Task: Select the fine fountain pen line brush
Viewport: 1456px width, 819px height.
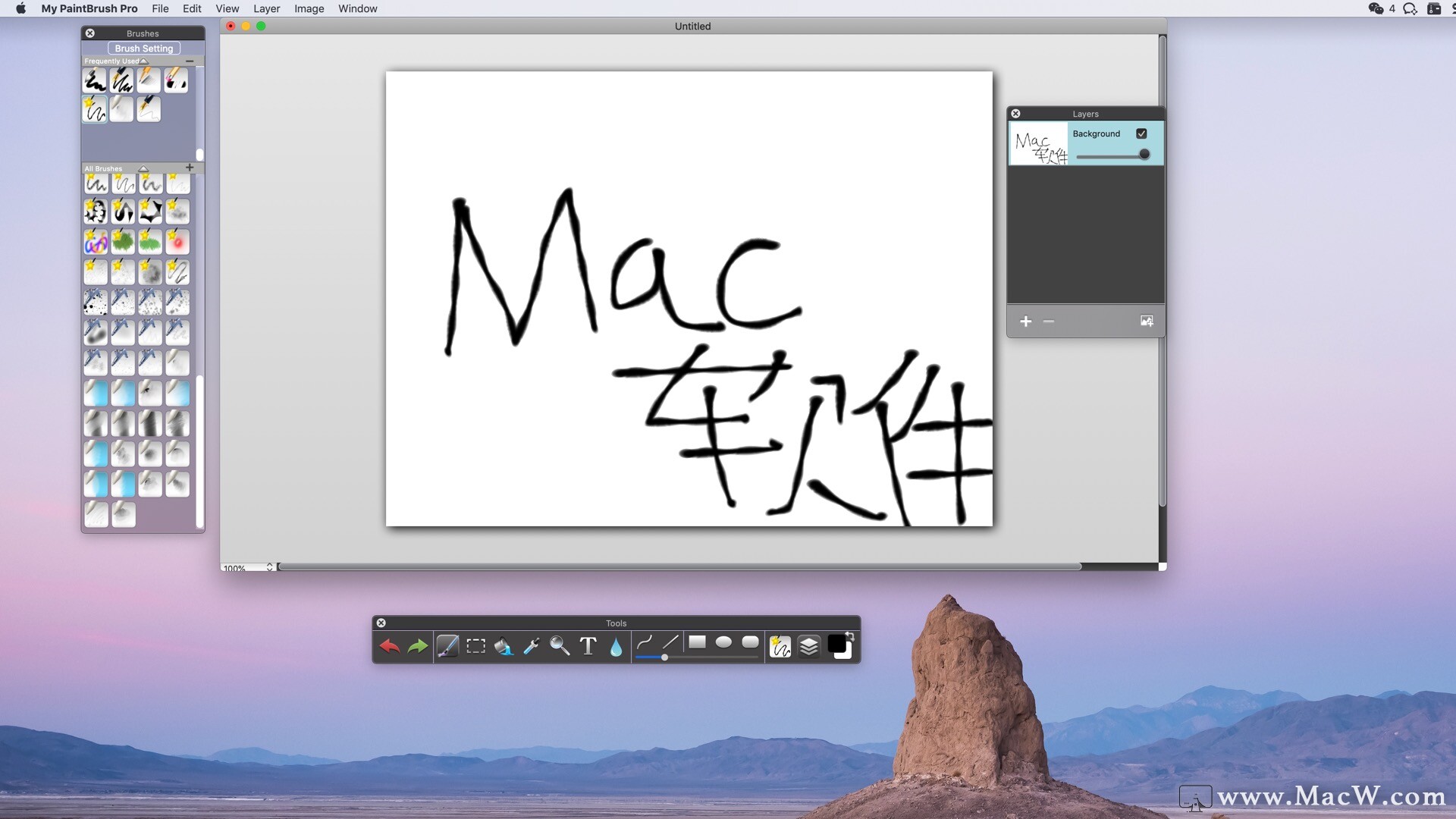Action: click(149, 109)
